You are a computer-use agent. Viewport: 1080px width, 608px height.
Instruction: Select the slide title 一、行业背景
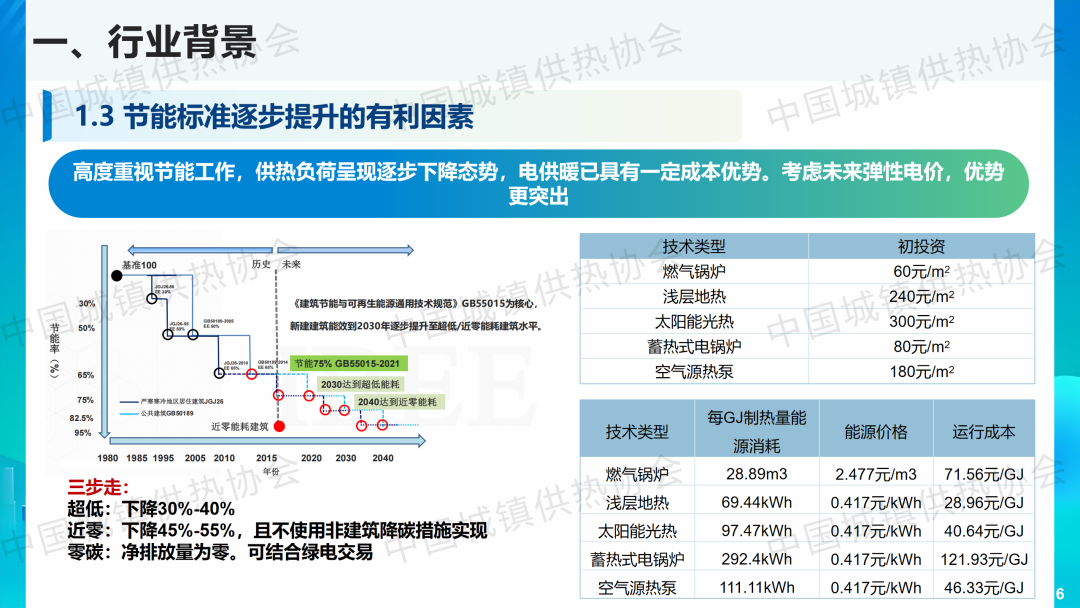tap(143, 42)
